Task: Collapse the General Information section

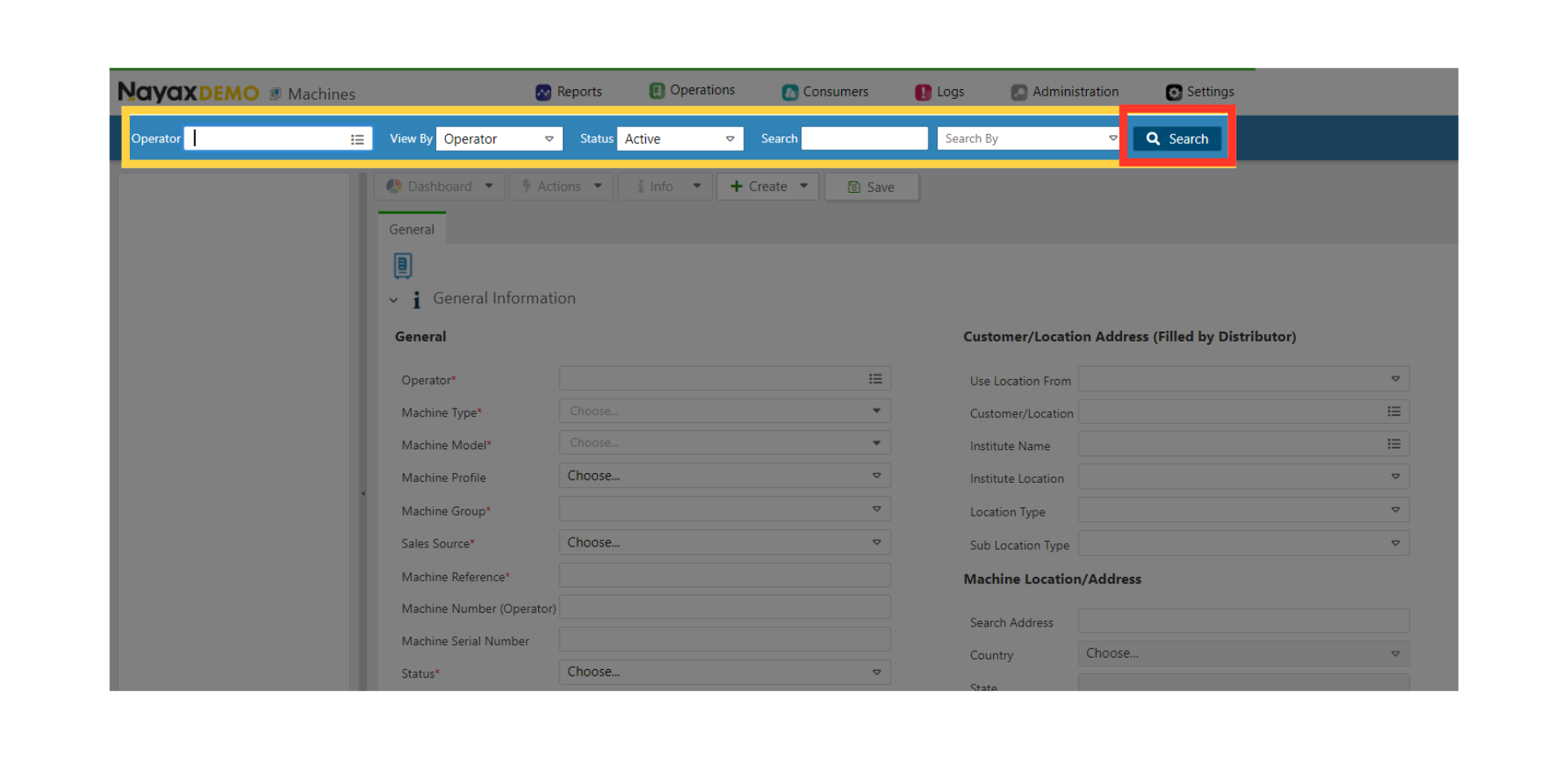Action: pyautogui.click(x=394, y=300)
